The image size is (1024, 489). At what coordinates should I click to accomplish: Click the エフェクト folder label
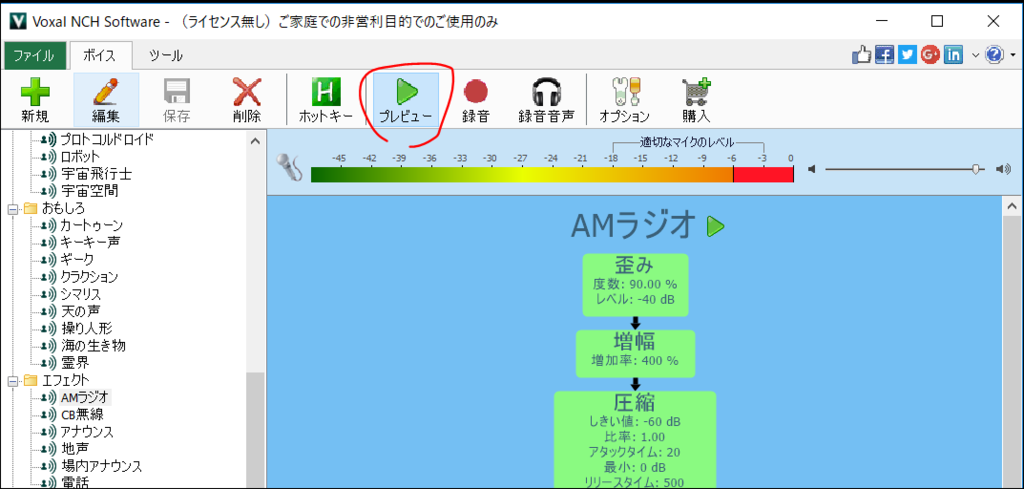tap(66, 380)
